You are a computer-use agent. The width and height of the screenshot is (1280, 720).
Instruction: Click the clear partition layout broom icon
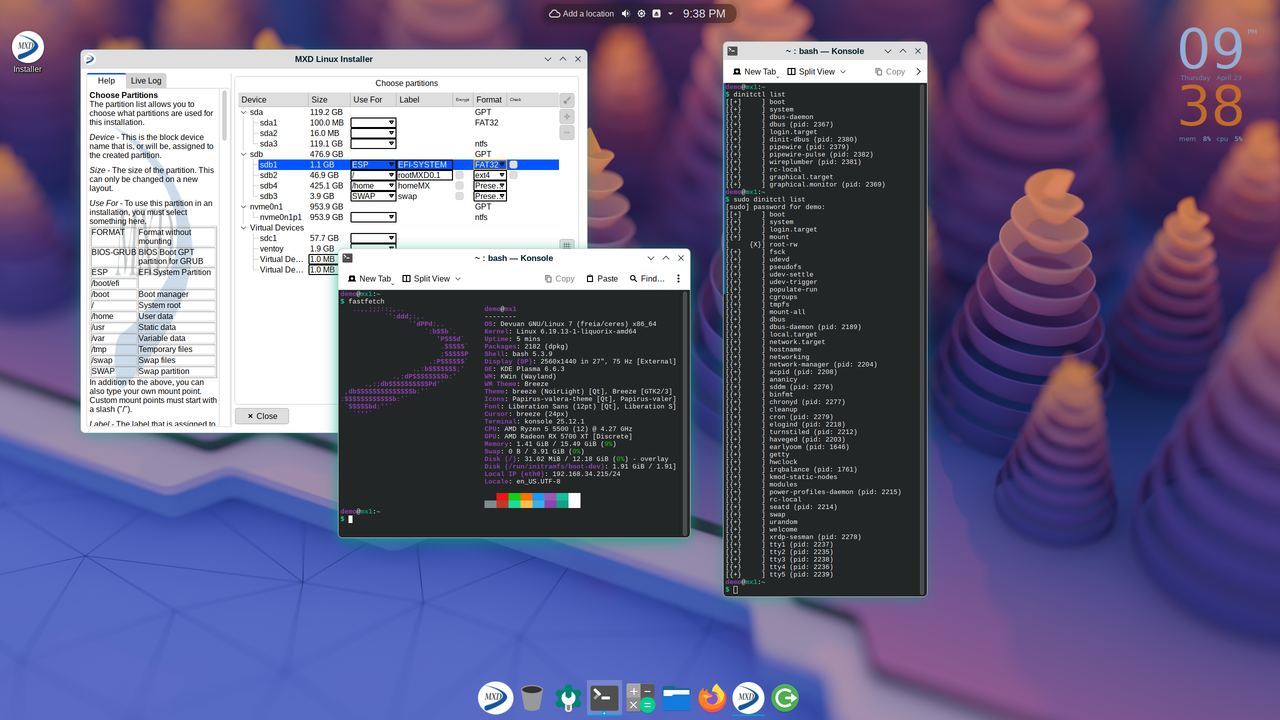click(x=567, y=100)
